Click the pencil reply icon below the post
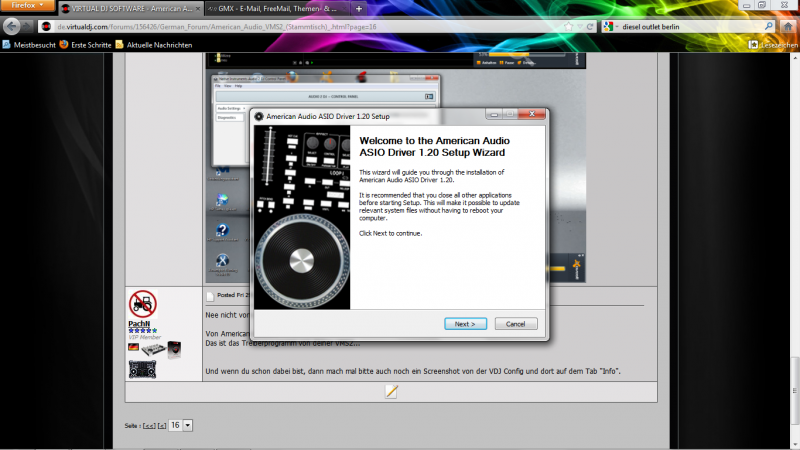This screenshot has width=800, height=450. pyautogui.click(x=391, y=391)
